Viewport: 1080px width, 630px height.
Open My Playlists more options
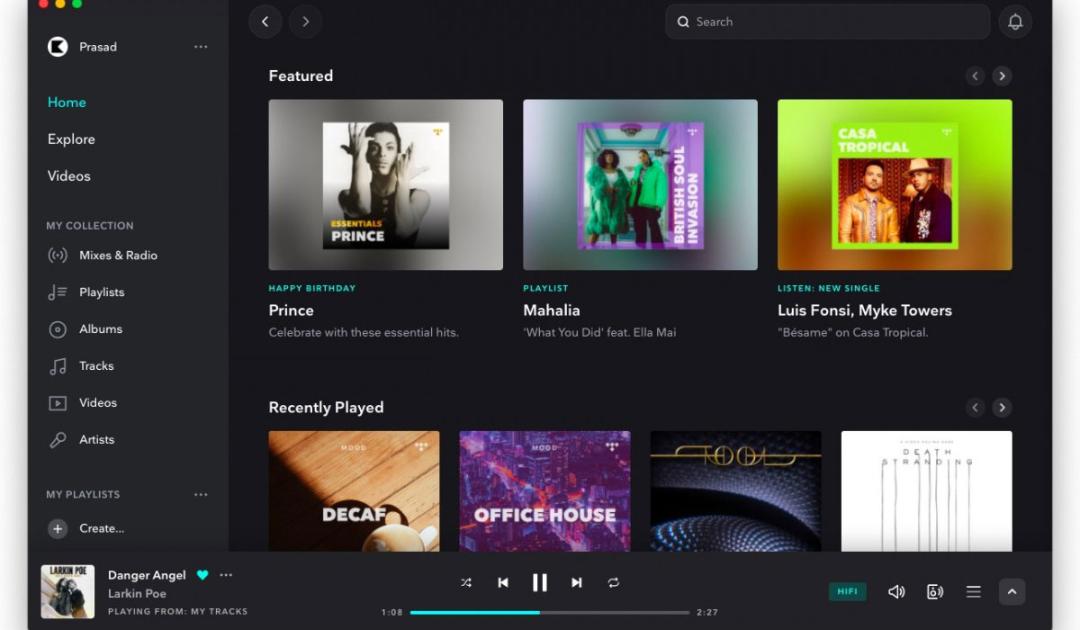click(200, 494)
